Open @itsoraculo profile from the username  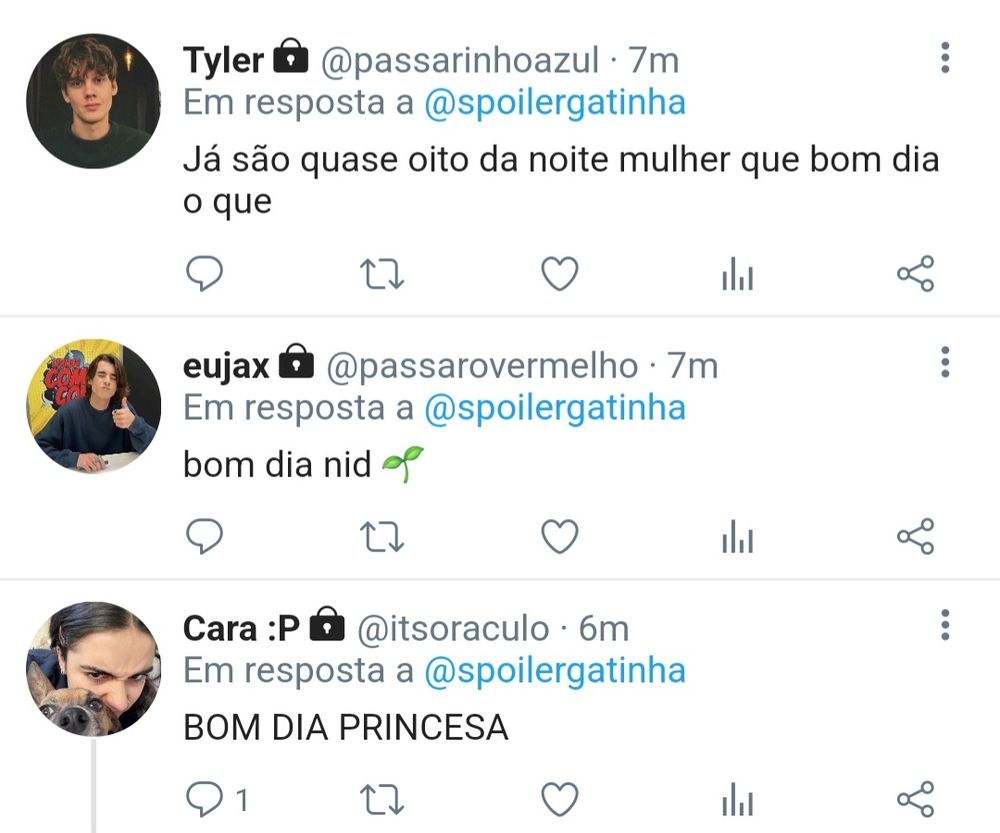453,629
